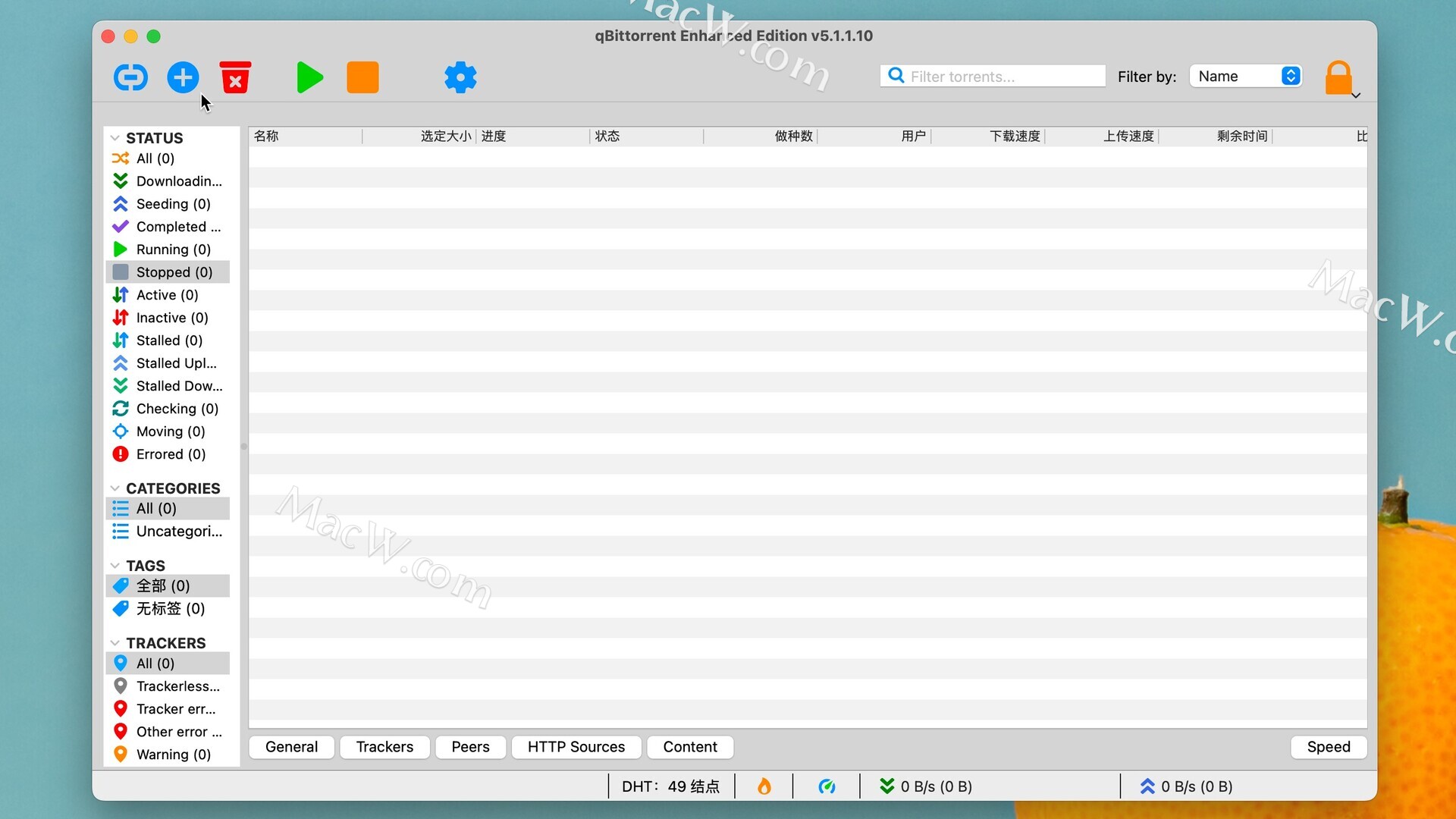Collapse the STATUS section
Image resolution: width=1456 pixels, height=819 pixels.
[115, 138]
